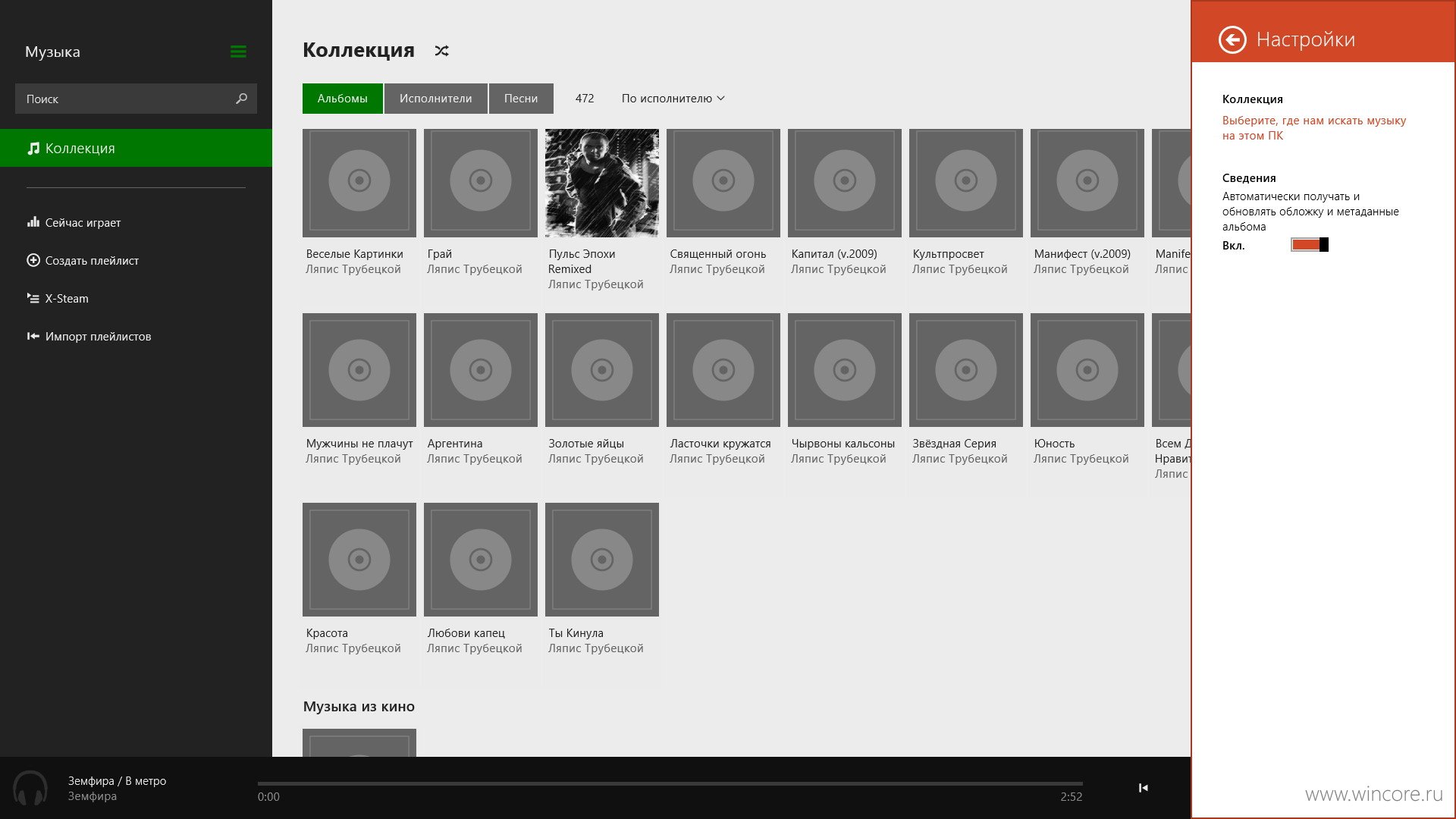The width and height of the screenshot is (1456, 819).
Task: Click the Поиск search field
Action: tap(136, 99)
